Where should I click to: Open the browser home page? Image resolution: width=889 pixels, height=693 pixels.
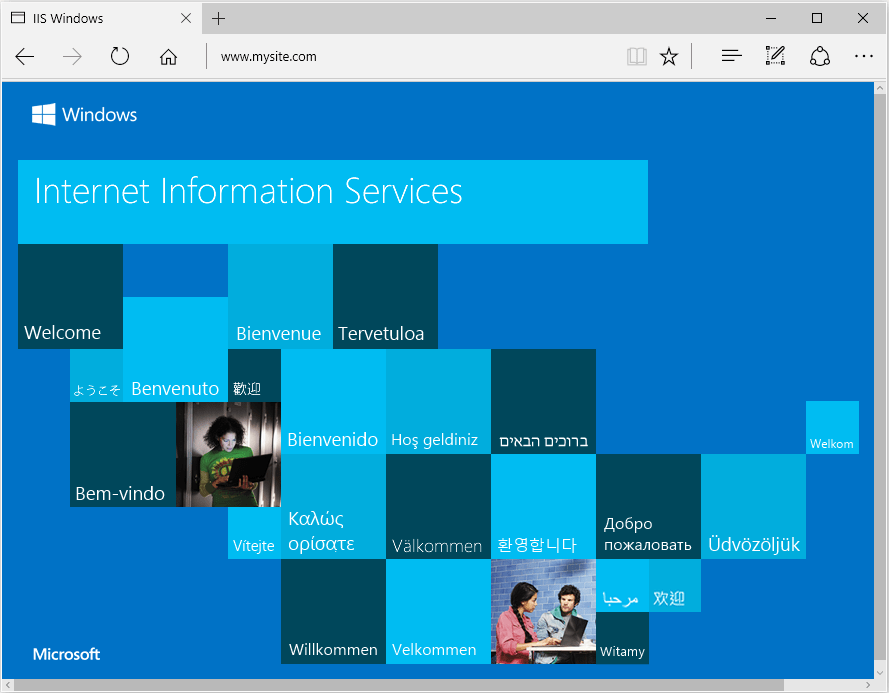click(x=168, y=56)
